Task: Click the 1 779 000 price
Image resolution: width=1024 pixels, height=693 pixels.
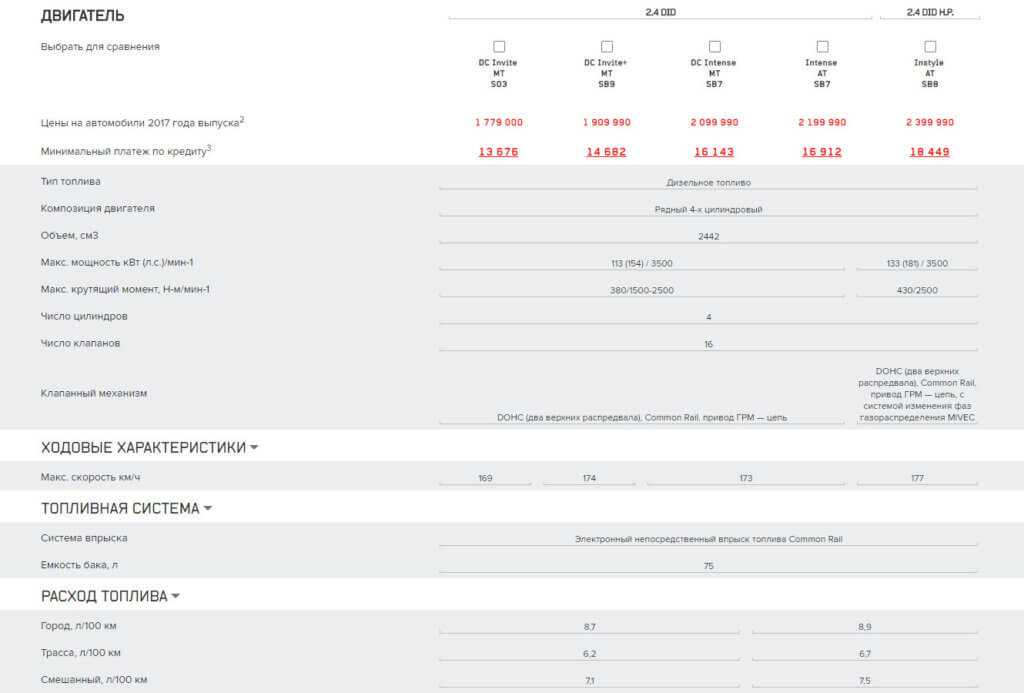Action: tap(498, 122)
